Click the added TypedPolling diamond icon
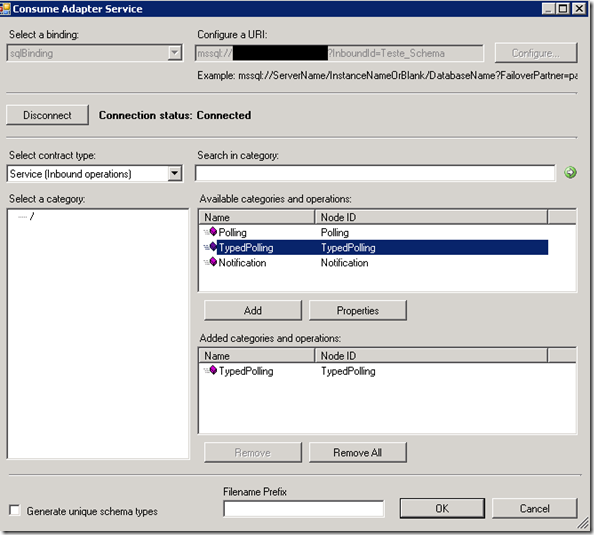594x535 pixels. [x=213, y=370]
